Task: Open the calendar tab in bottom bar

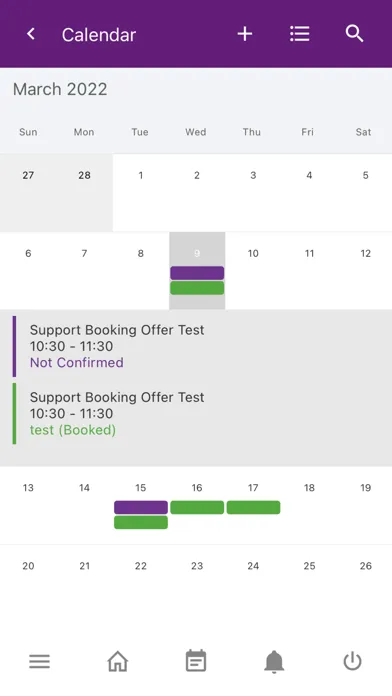Action: tap(196, 661)
